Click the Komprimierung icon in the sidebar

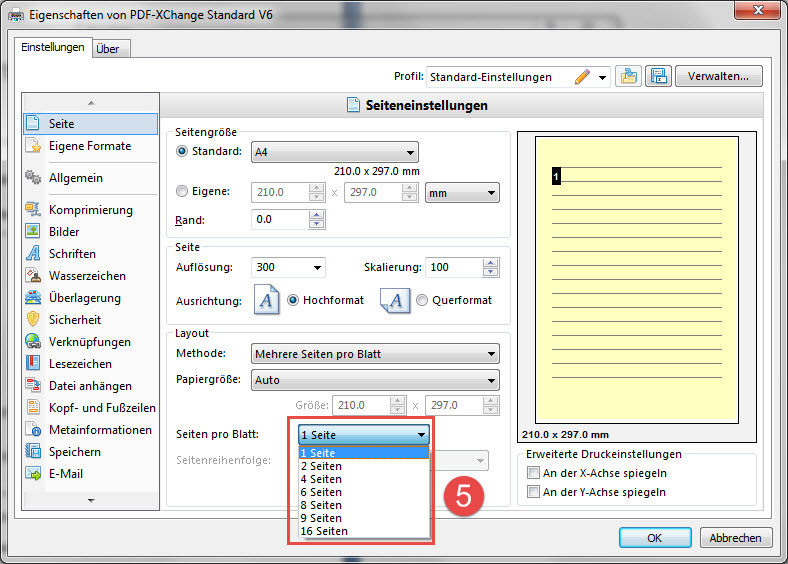click(33, 210)
